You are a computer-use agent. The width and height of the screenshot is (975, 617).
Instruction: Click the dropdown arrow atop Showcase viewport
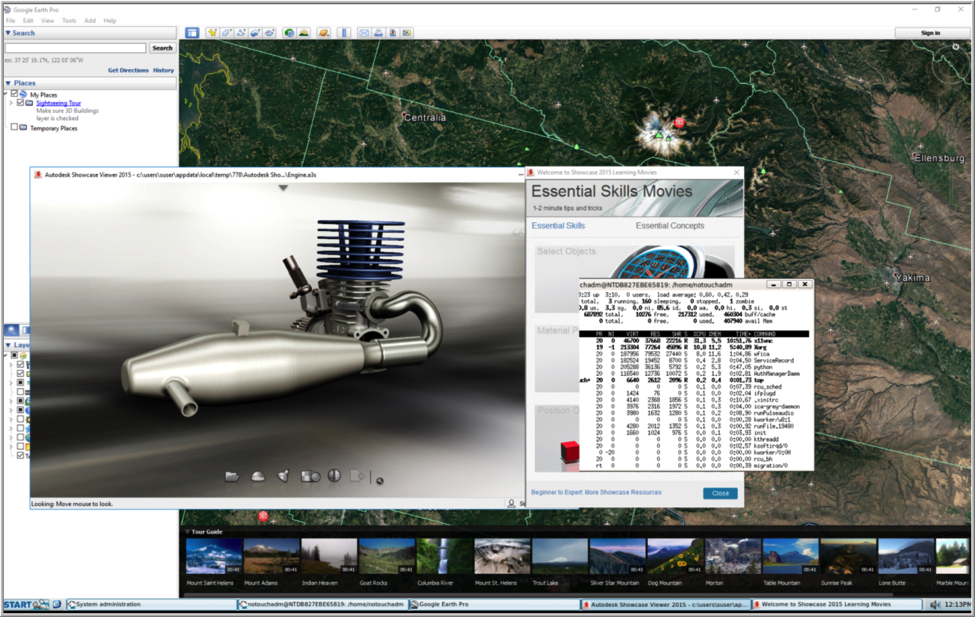(x=283, y=188)
